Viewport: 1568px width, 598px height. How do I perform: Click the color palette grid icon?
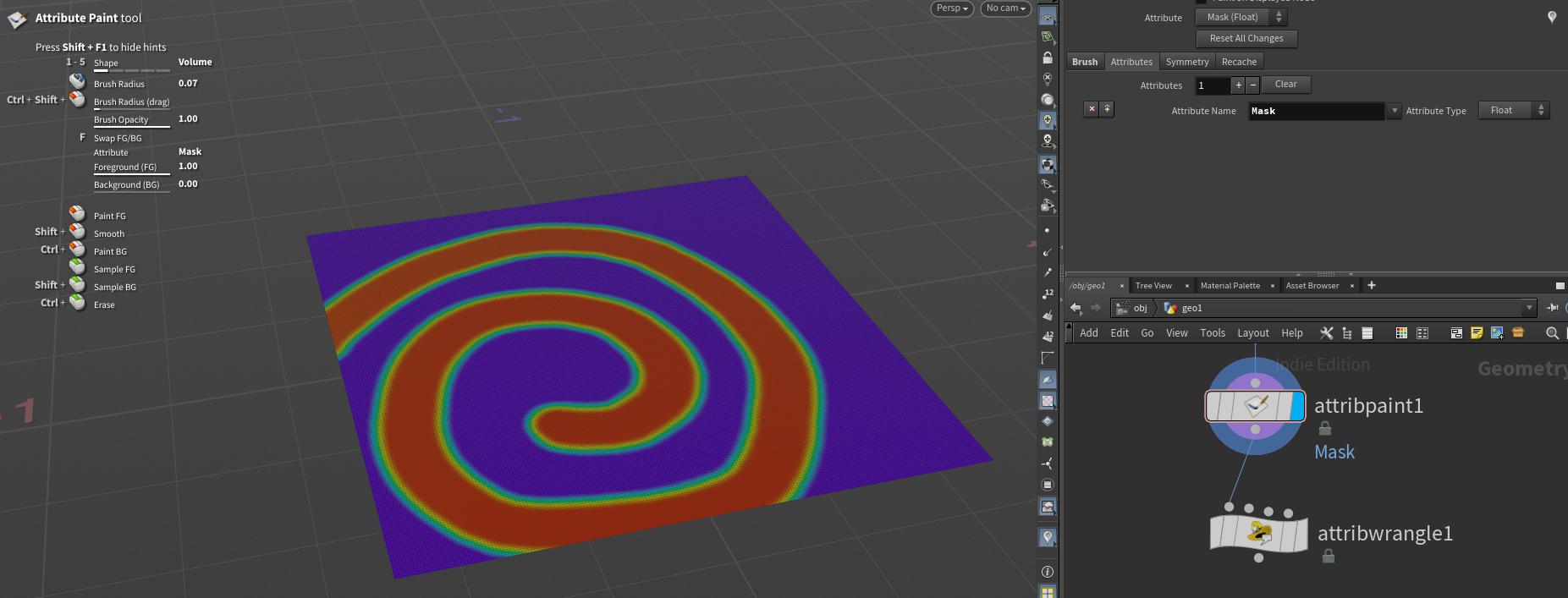(1401, 333)
